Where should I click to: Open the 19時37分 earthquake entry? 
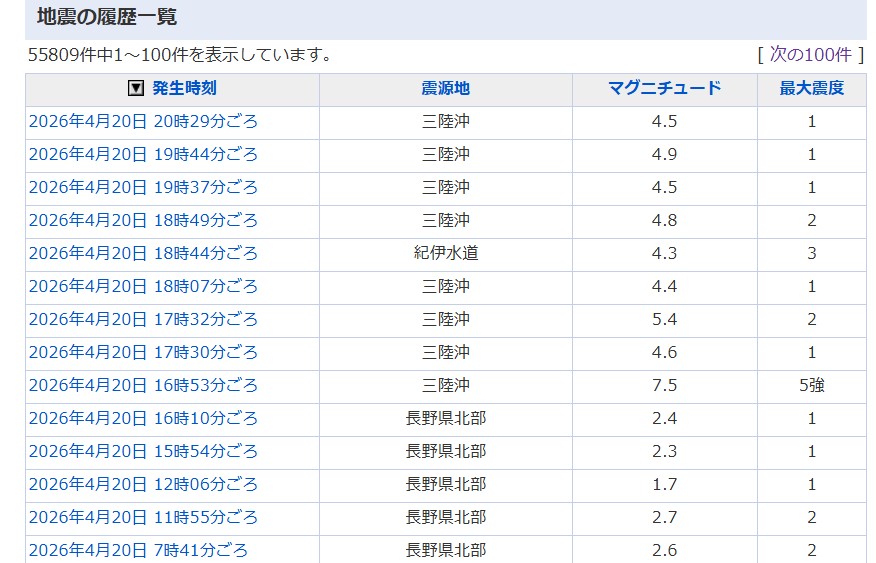point(143,188)
